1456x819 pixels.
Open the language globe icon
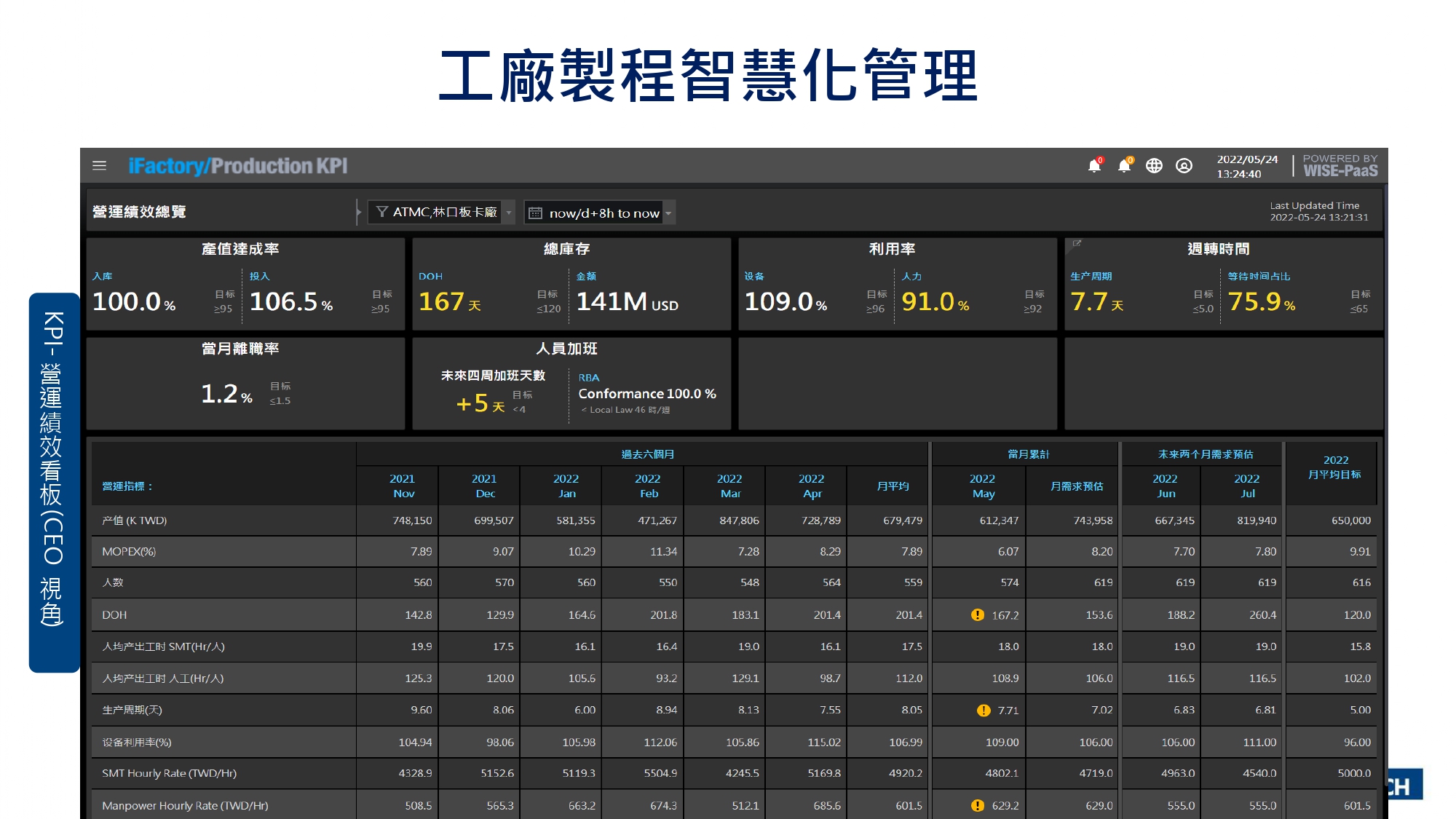[1154, 166]
